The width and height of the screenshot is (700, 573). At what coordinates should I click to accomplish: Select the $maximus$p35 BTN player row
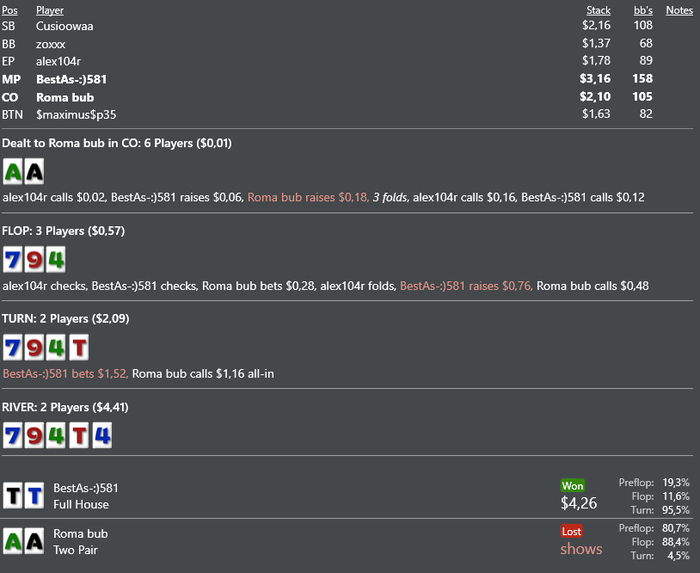(76, 114)
